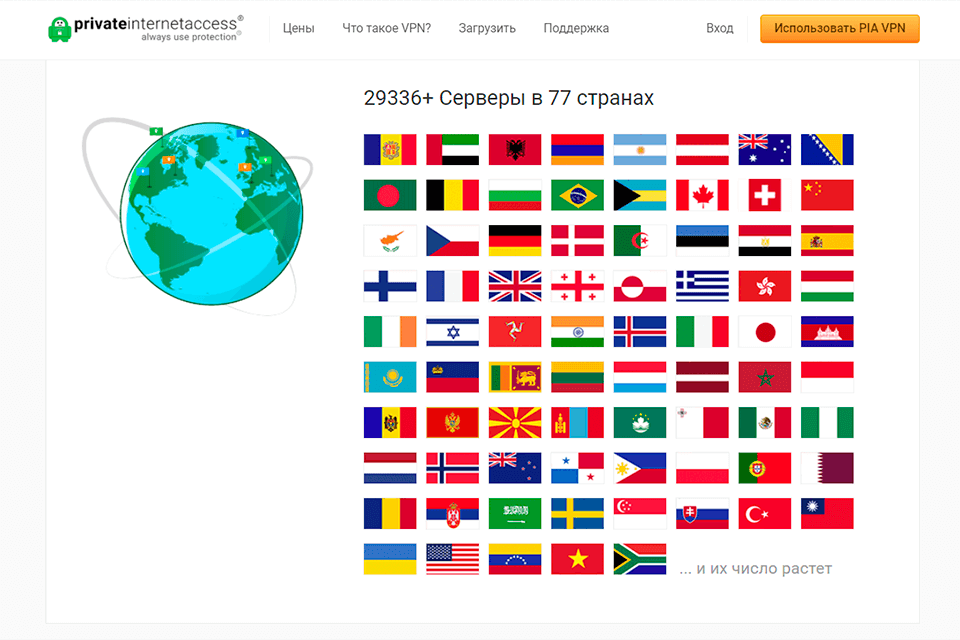Select the Hungary flag

[x=827, y=286]
